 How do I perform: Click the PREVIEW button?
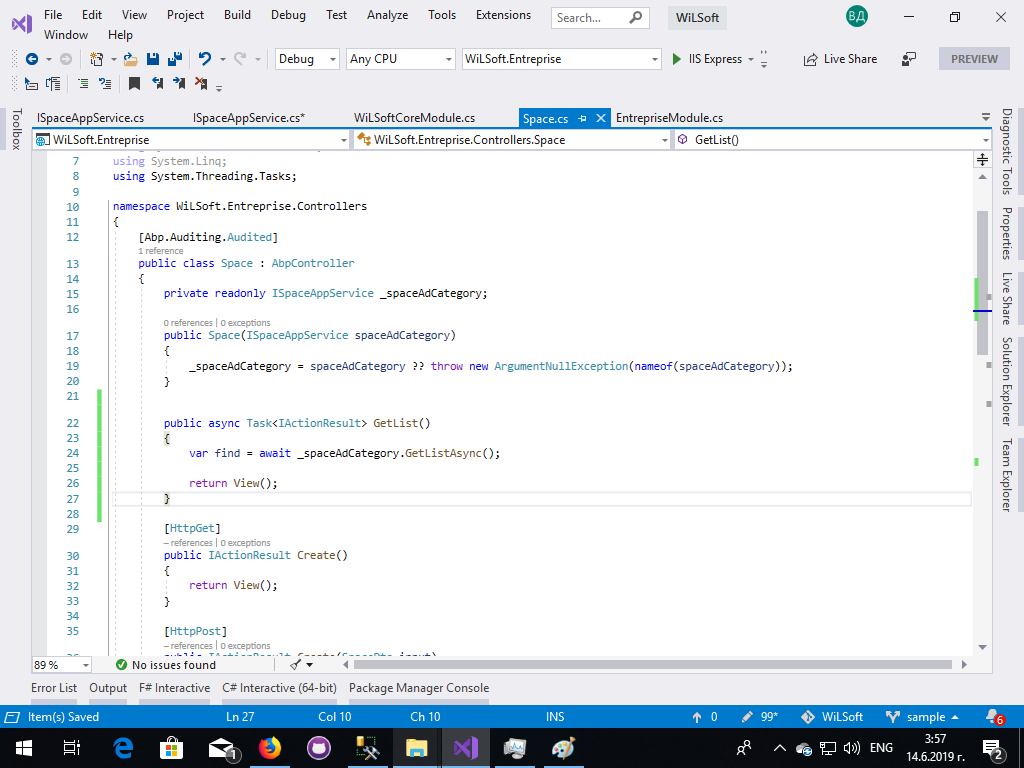pos(974,59)
